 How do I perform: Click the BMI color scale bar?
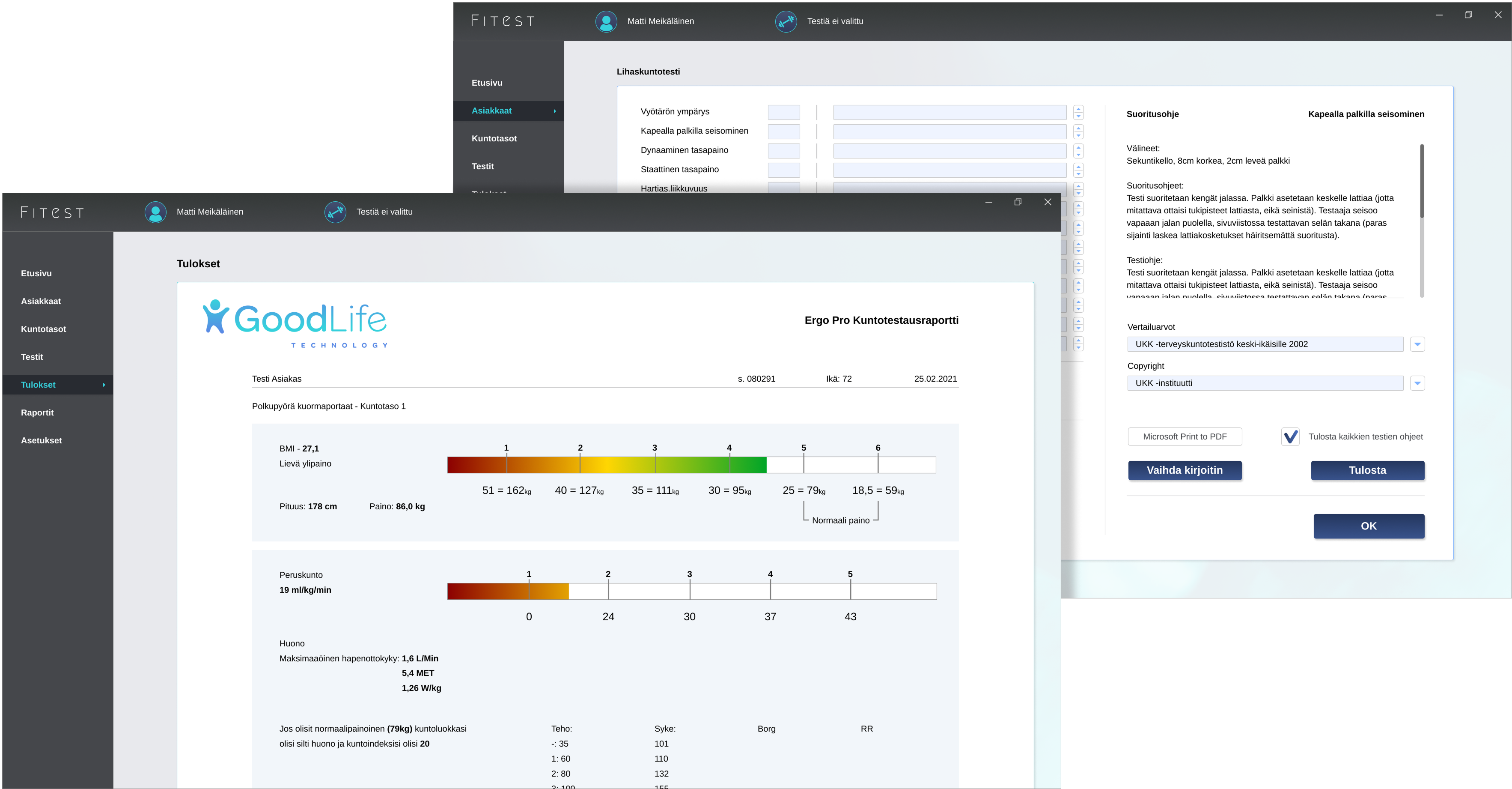tap(691, 465)
